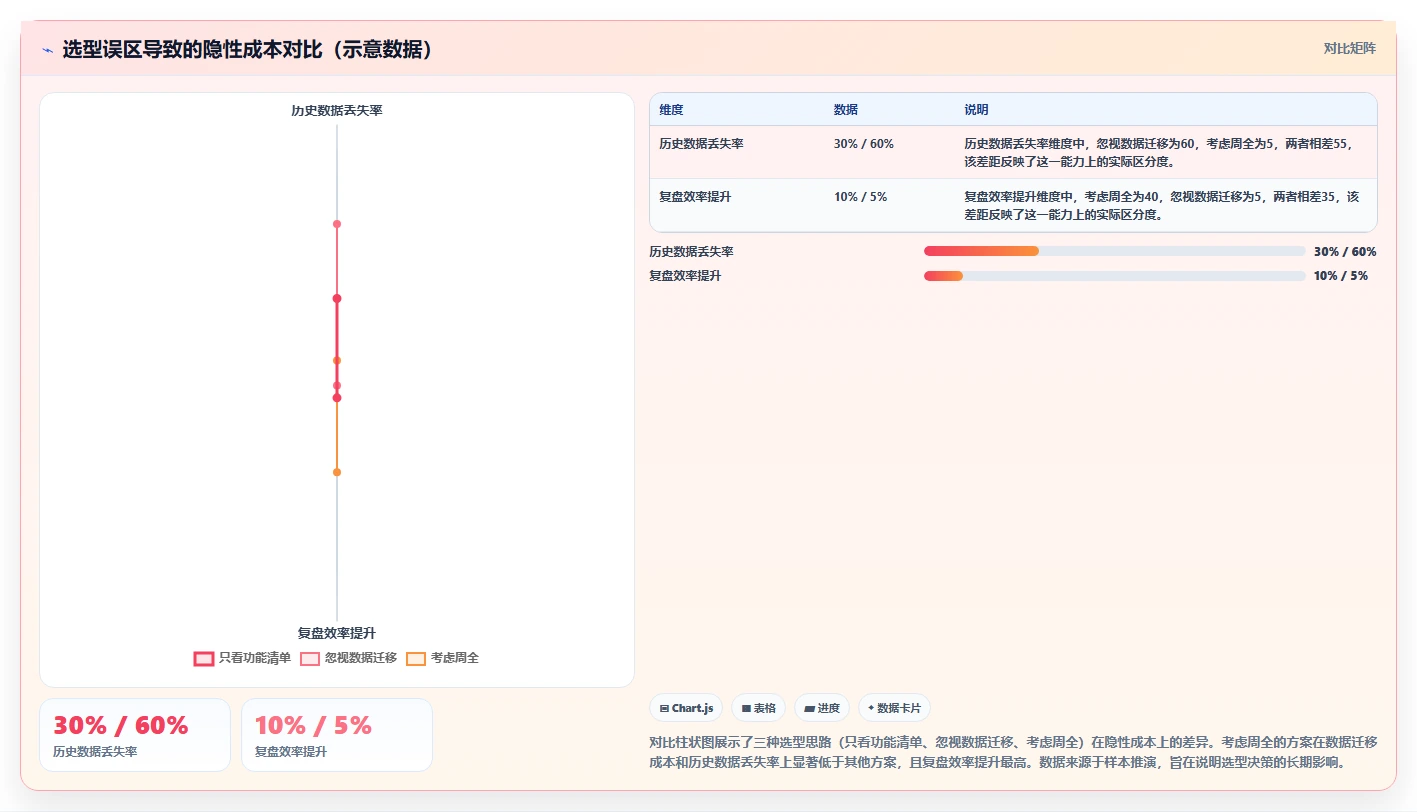Screen dimensions: 1417x812
Task: Click the description starting 复盘效率提升维度中
Action: 1162,205
